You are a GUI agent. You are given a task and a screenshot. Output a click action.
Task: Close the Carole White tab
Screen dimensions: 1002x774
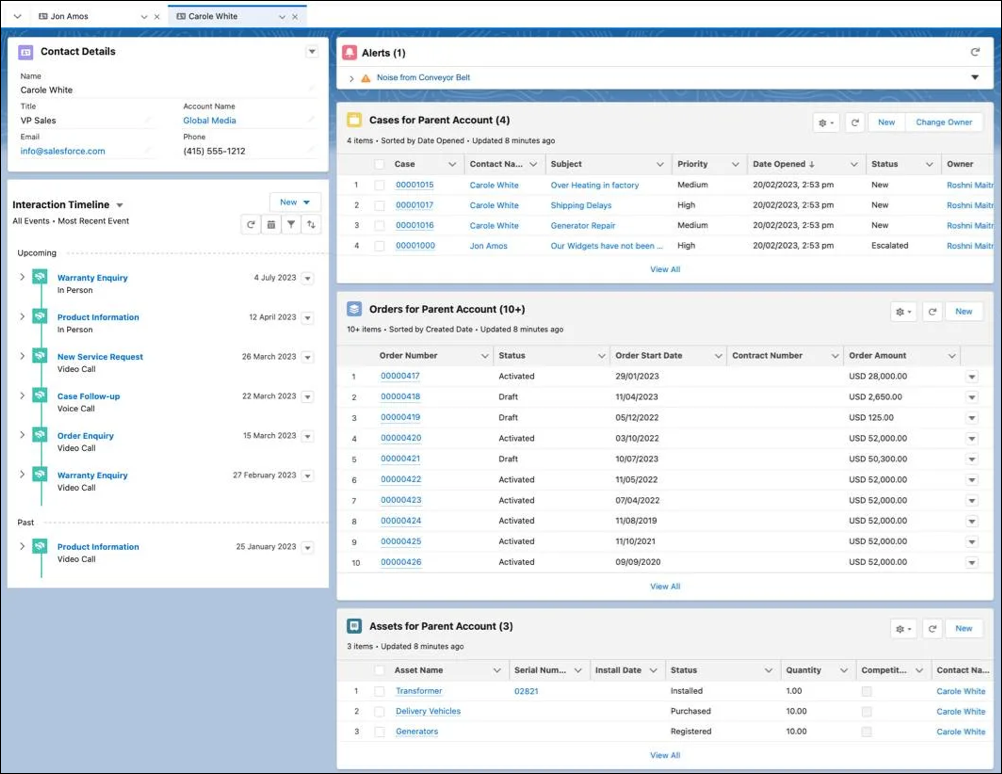pyautogui.click(x=295, y=17)
